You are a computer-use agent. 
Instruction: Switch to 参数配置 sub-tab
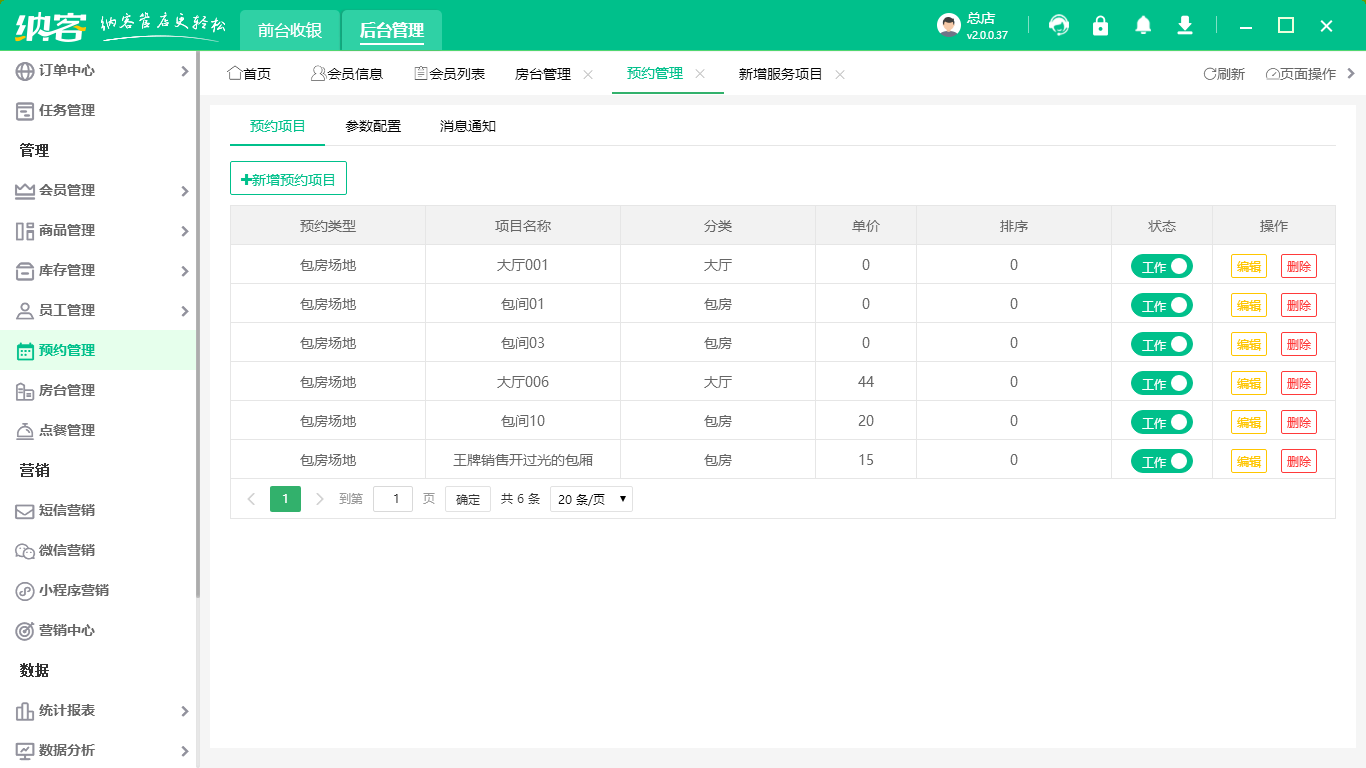[x=373, y=126]
